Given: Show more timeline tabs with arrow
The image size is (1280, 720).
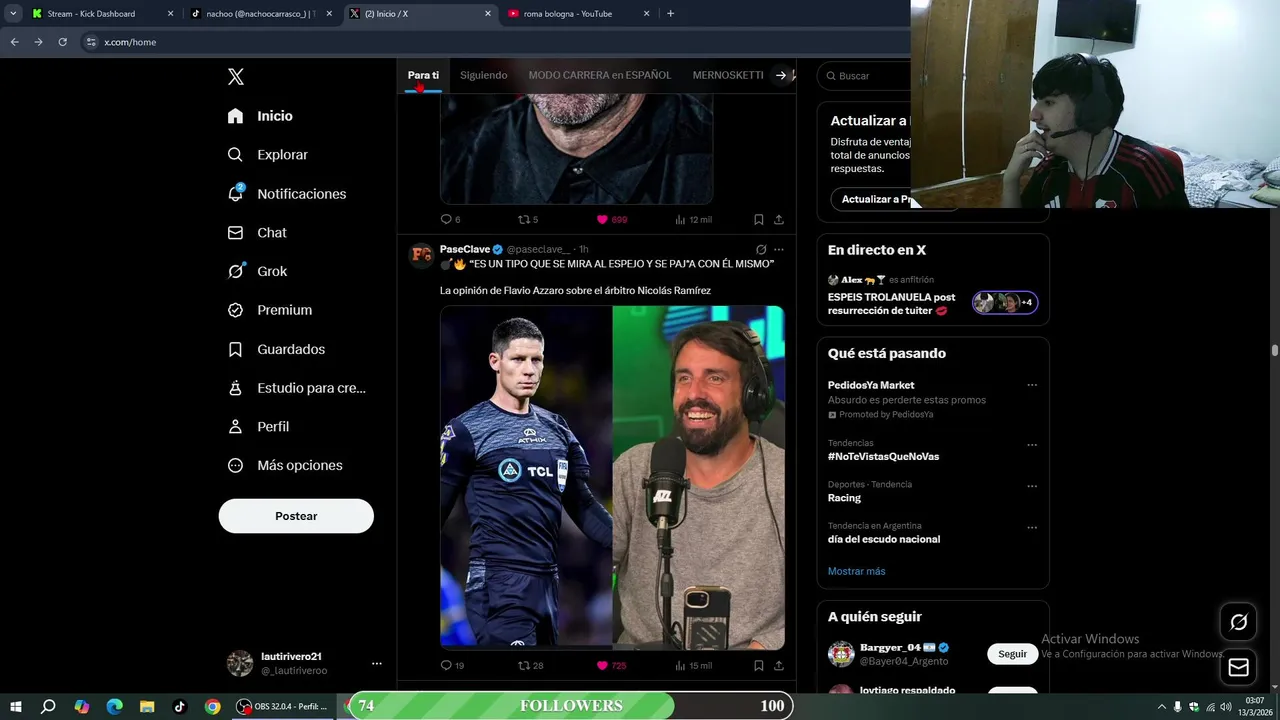Looking at the screenshot, I should tap(781, 75).
